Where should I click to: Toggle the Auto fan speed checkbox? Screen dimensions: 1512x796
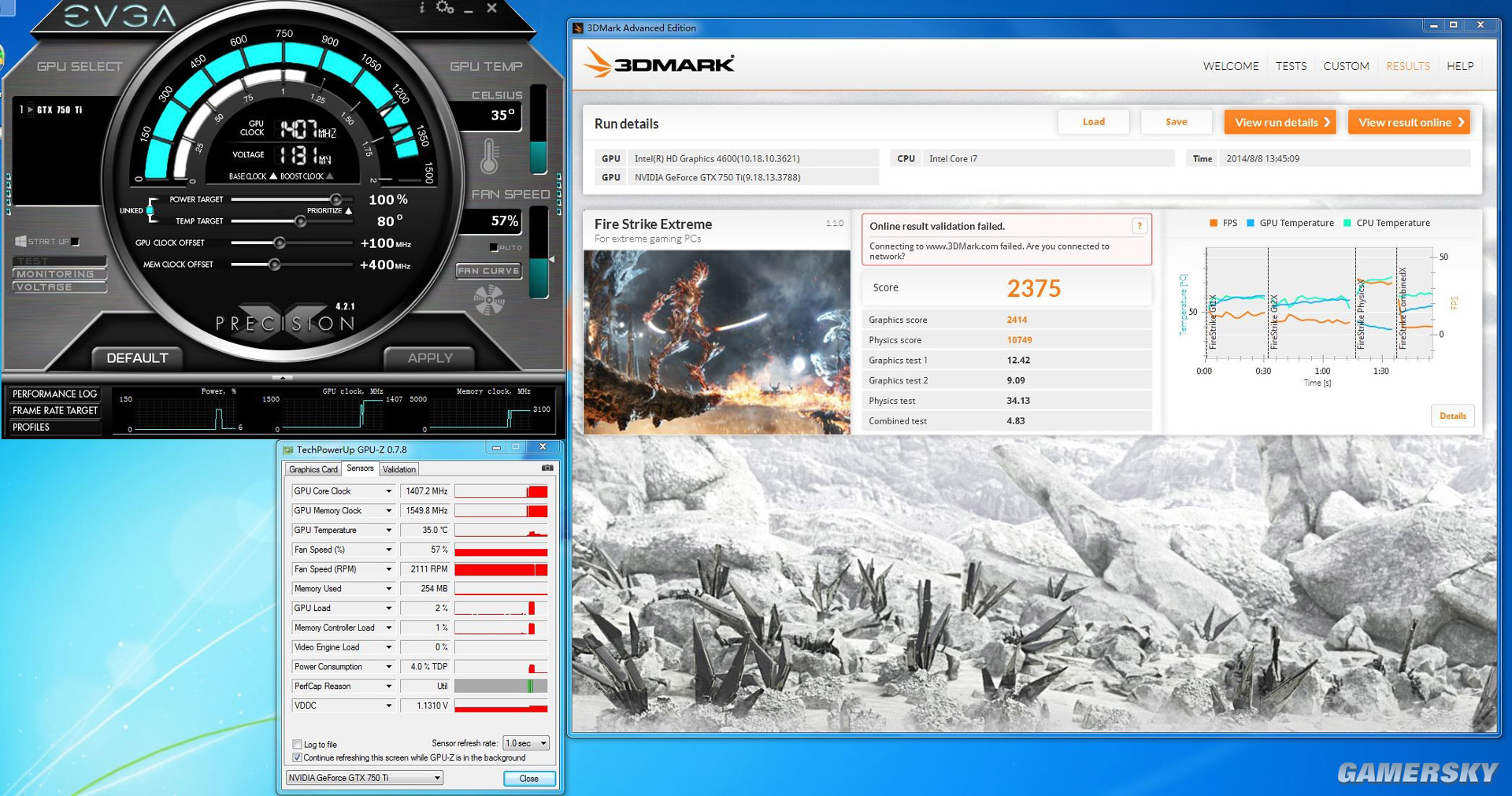click(494, 247)
